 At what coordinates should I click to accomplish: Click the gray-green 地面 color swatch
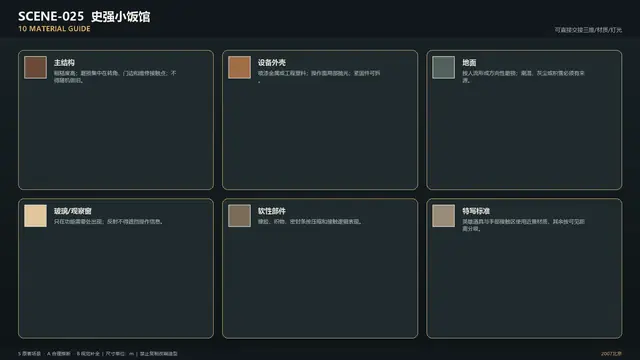click(444, 67)
